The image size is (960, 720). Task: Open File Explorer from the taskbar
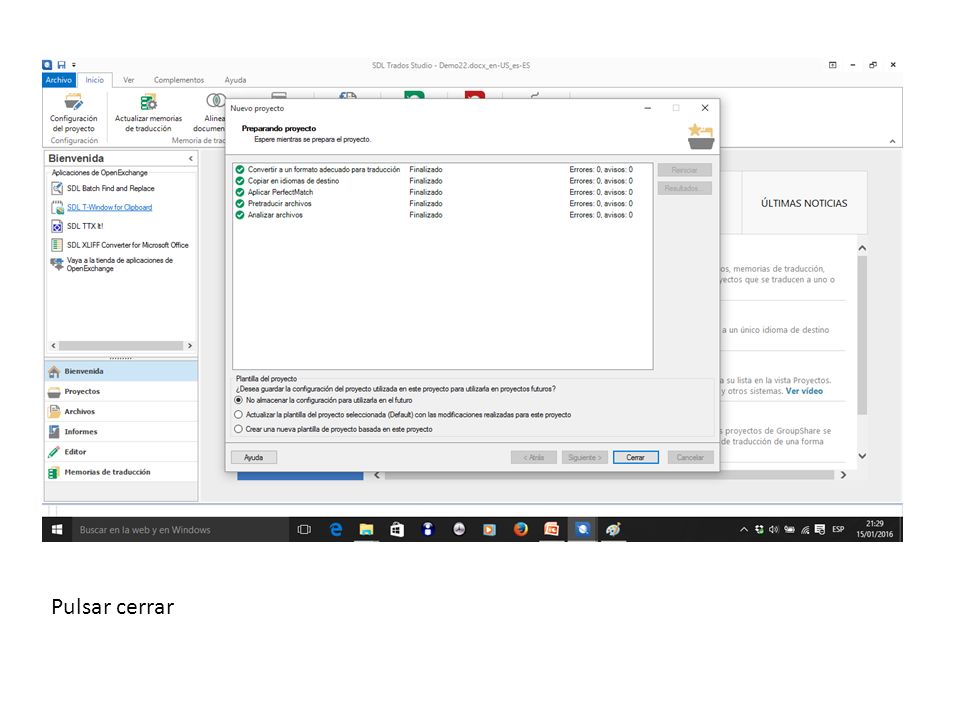366,530
